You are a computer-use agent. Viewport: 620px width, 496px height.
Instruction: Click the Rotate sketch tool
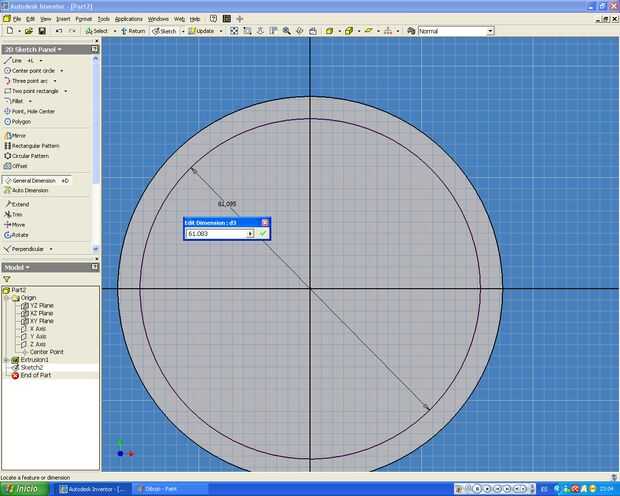(20, 235)
